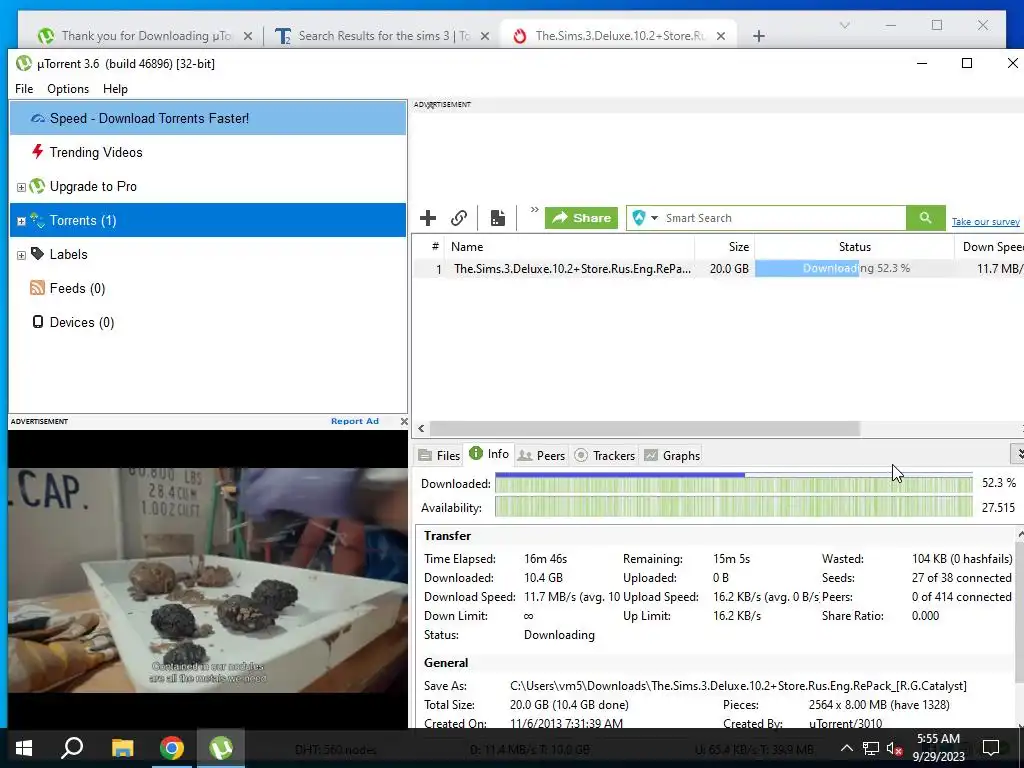Select Feeds (0) in the sidebar
Viewport: 1024px width, 768px height.
pyautogui.click(x=77, y=288)
